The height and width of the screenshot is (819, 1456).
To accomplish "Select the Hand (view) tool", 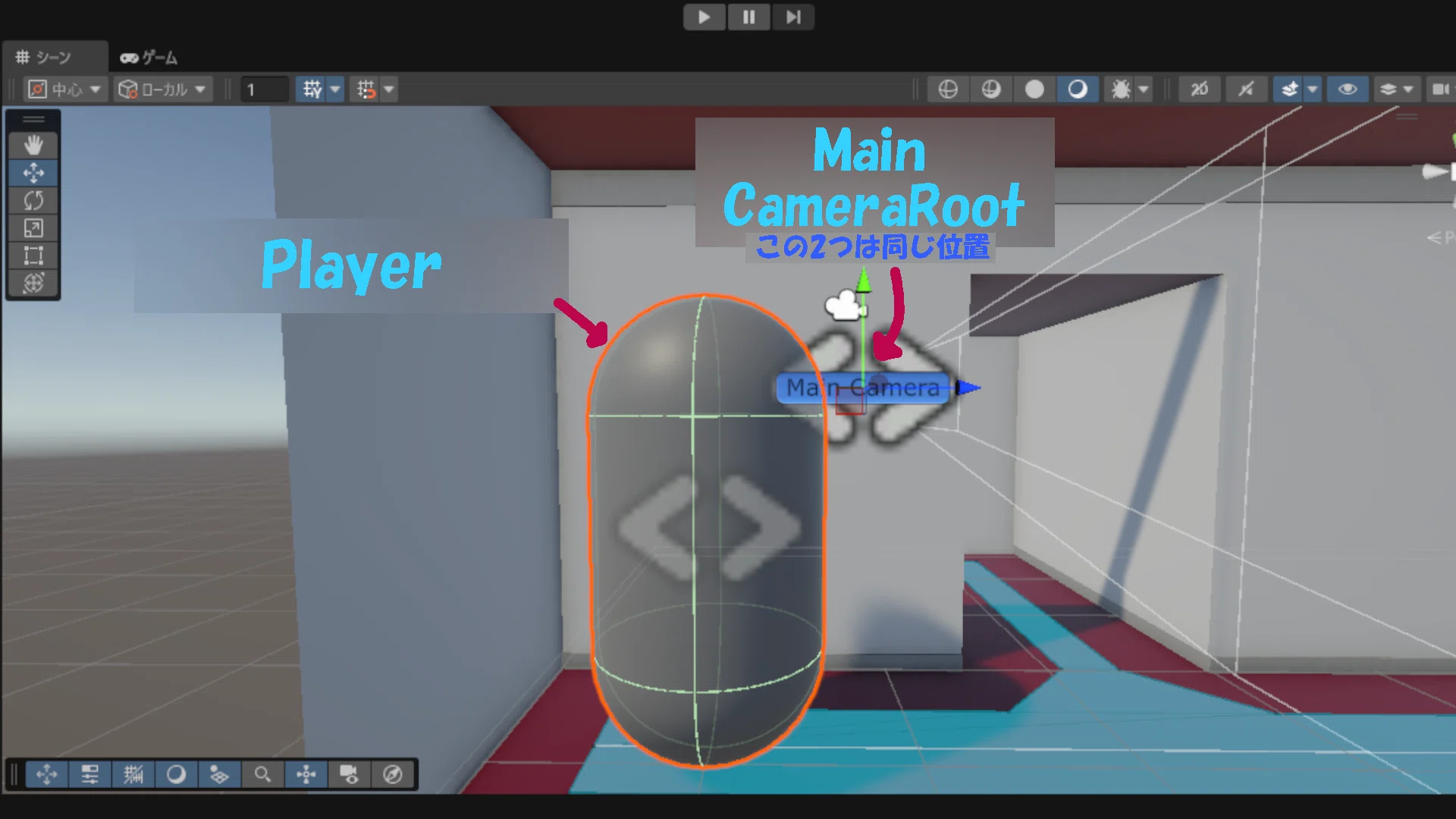I will pos(33,145).
